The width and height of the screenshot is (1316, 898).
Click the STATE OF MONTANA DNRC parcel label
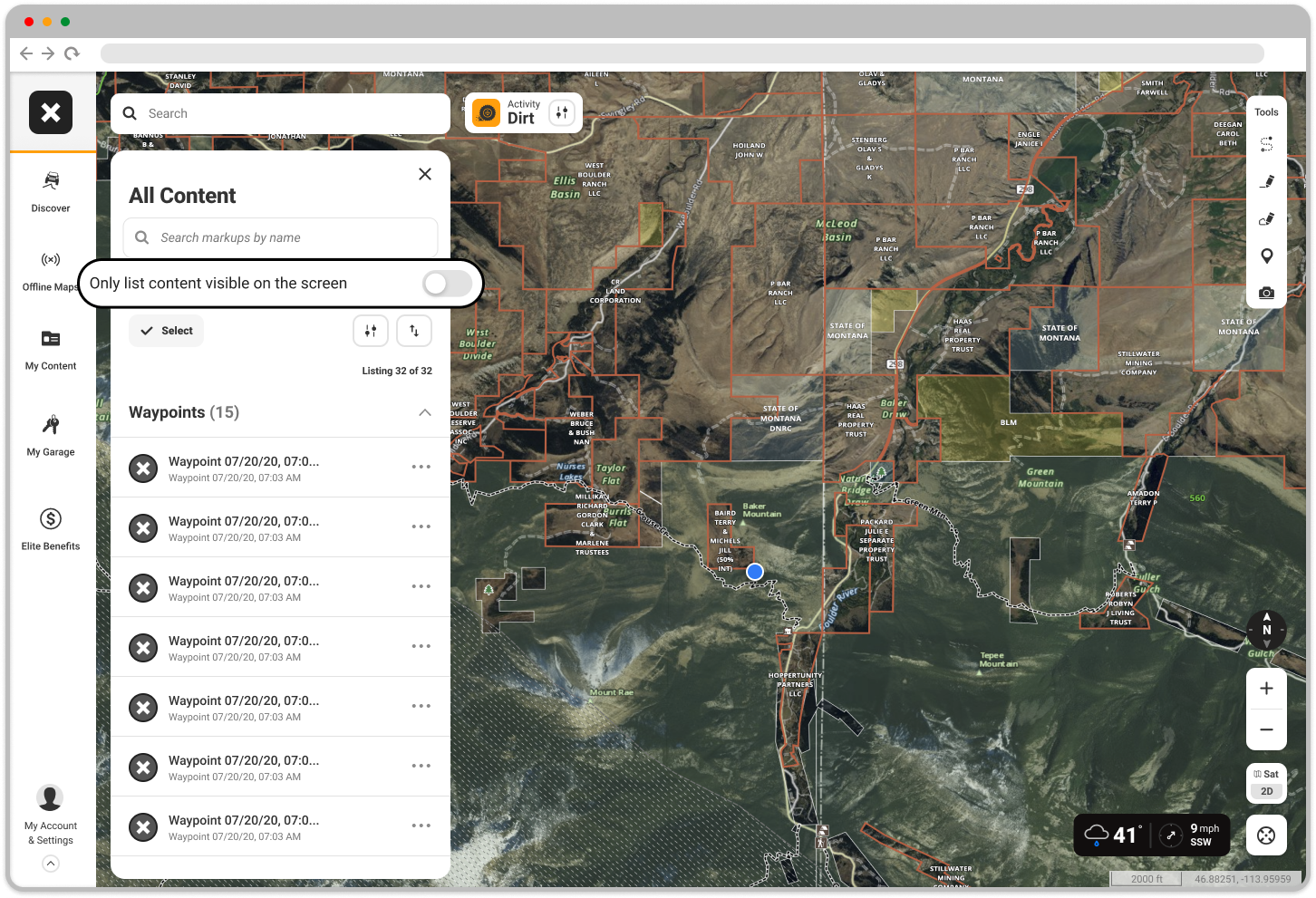click(x=780, y=419)
